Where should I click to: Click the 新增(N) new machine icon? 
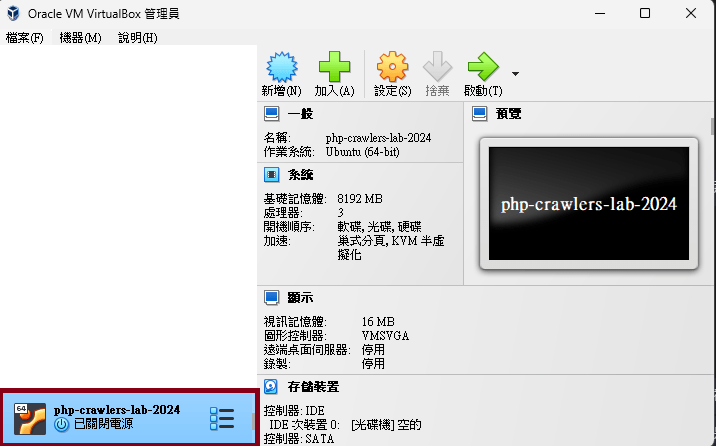(281, 67)
